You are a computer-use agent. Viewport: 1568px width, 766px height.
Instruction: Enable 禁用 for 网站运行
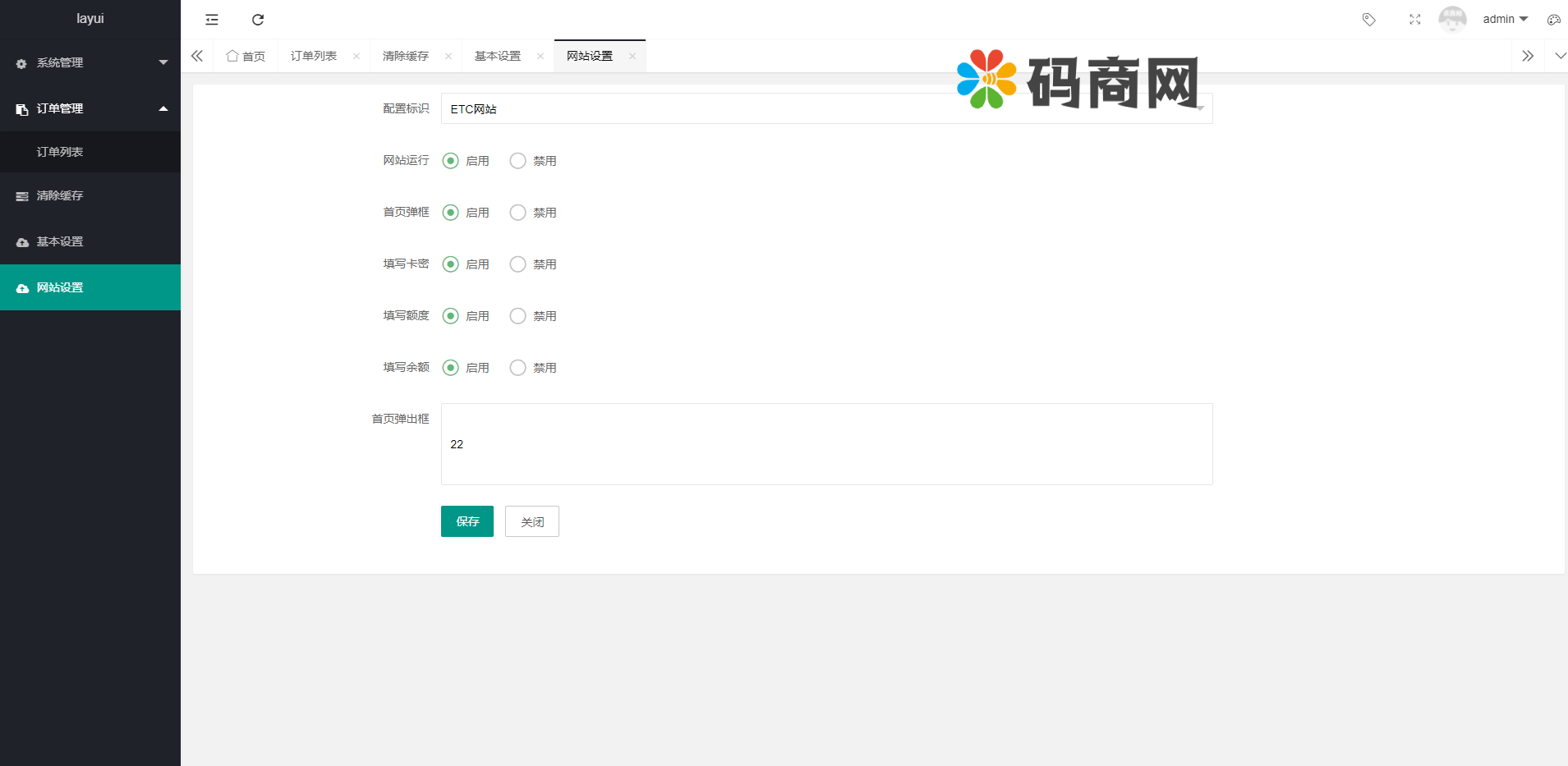click(517, 160)
